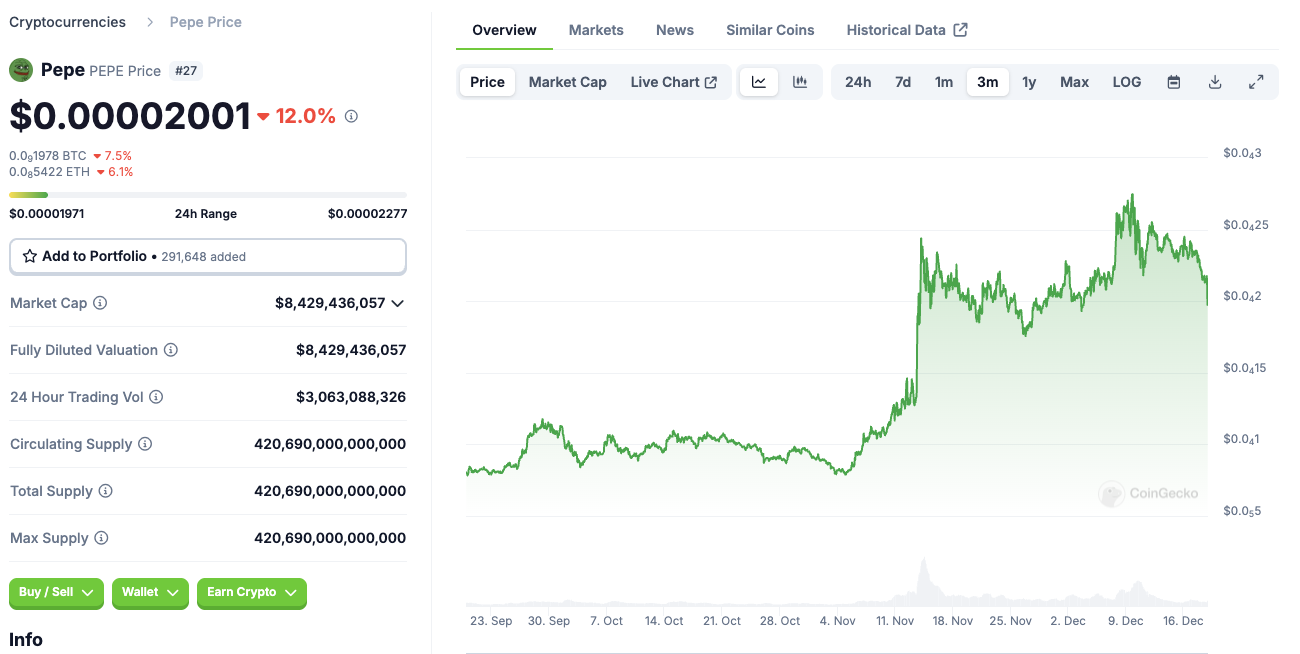The image size is (1300, 654).
Task: Show Total Supply info icon
Action: tap(105, 491)
